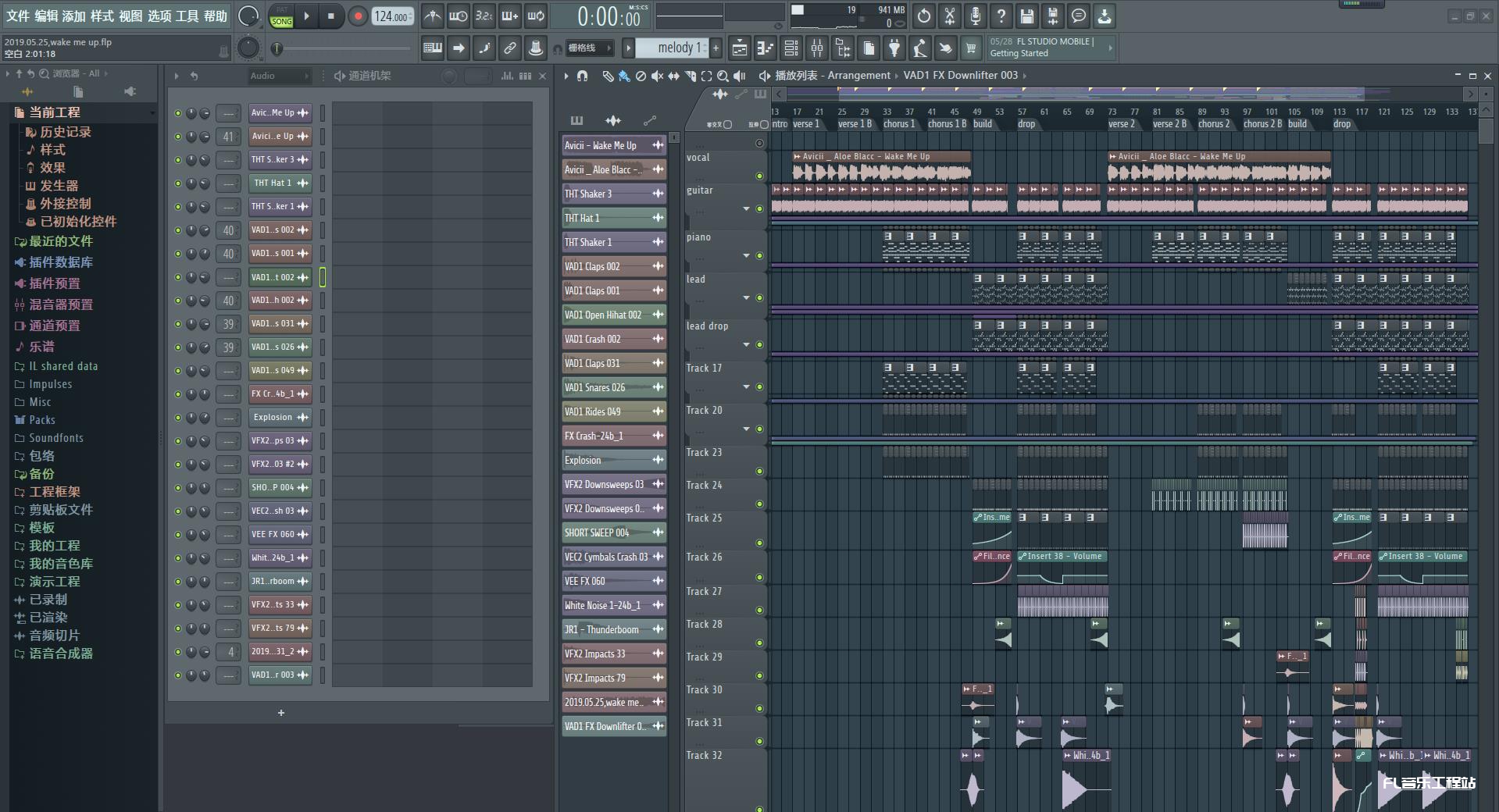The image size is (1499, 812).
Task: Toggle mute LED for THT Hat 1 channel
Action: point(178,183)
